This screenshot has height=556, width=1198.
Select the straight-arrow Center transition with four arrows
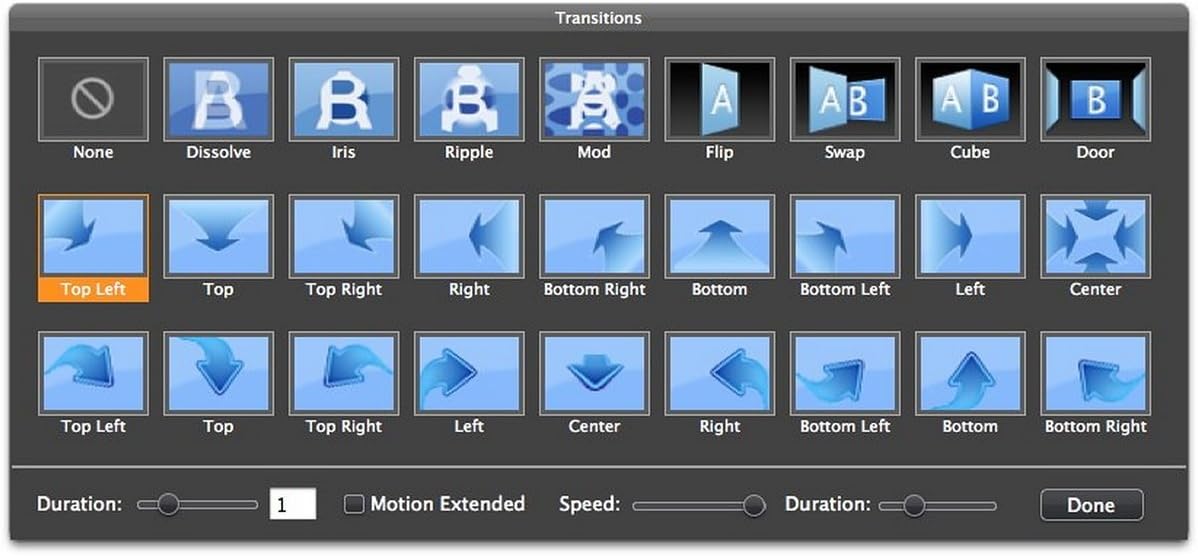pyautogui.click(x=1095, y=236)
